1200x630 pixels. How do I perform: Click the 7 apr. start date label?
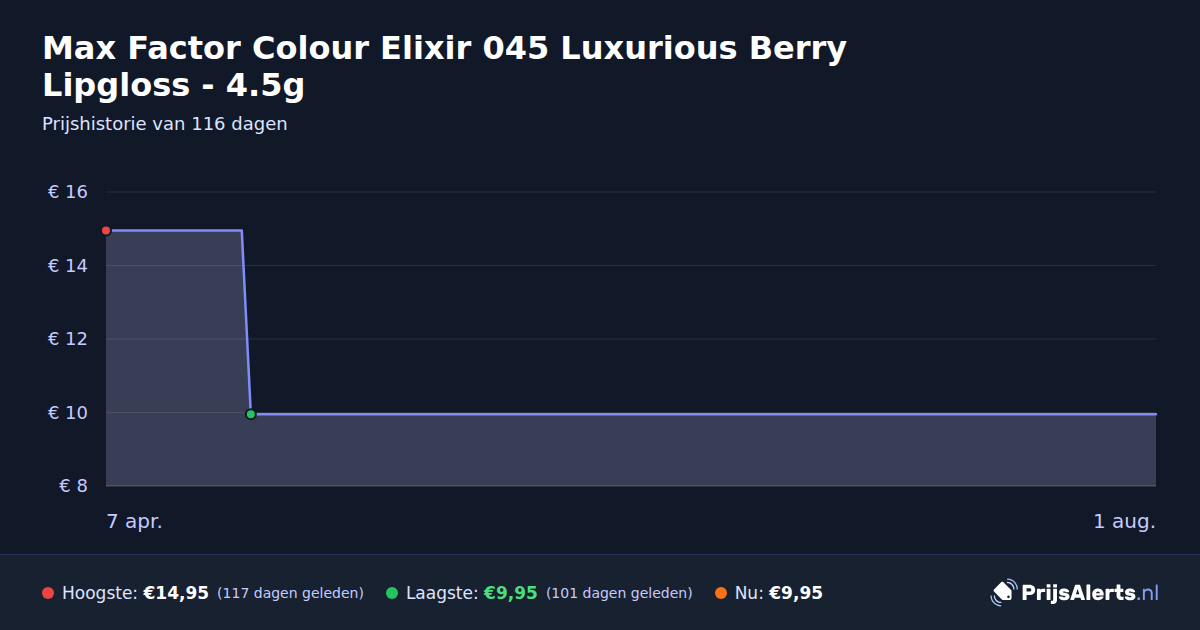[134, 521]
